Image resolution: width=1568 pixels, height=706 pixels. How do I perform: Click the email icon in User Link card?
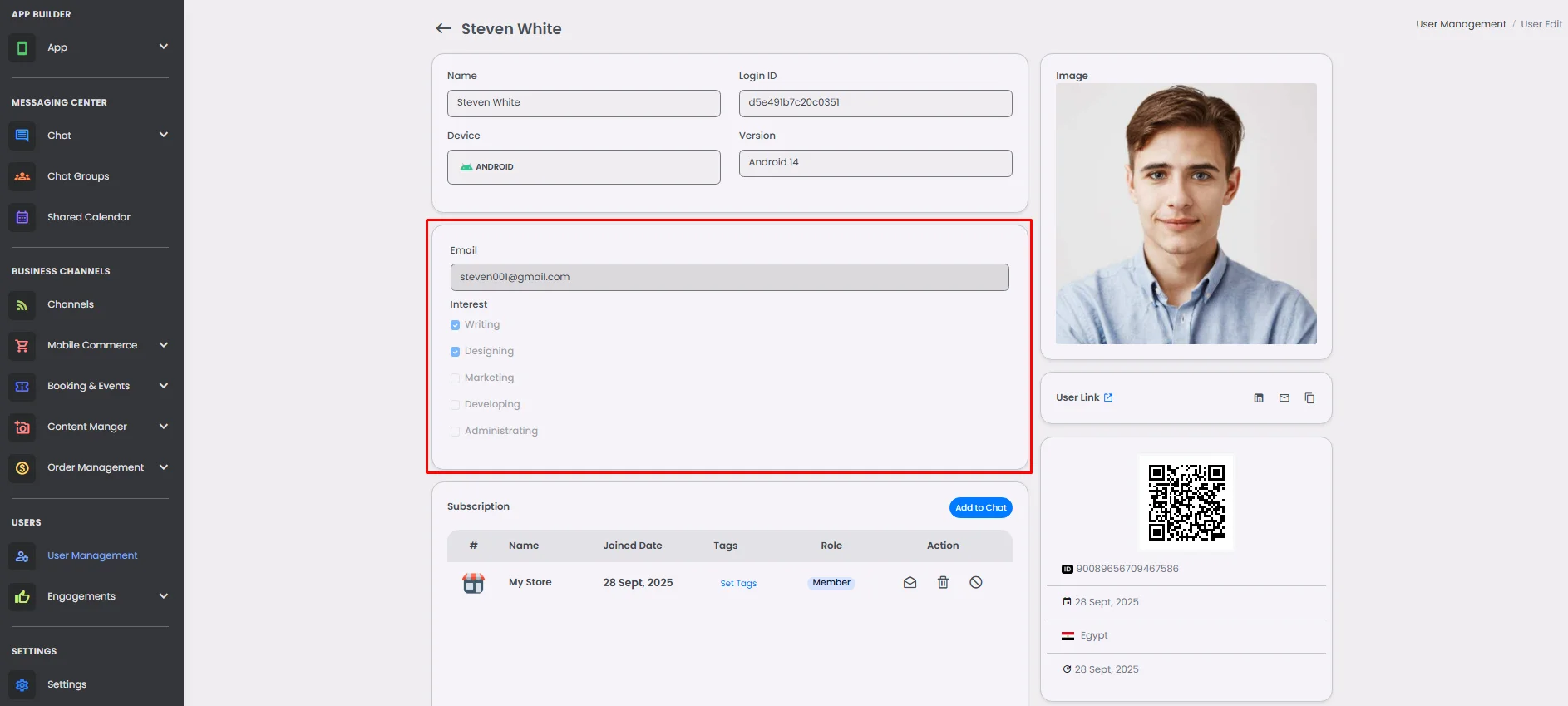[1284, 398]
